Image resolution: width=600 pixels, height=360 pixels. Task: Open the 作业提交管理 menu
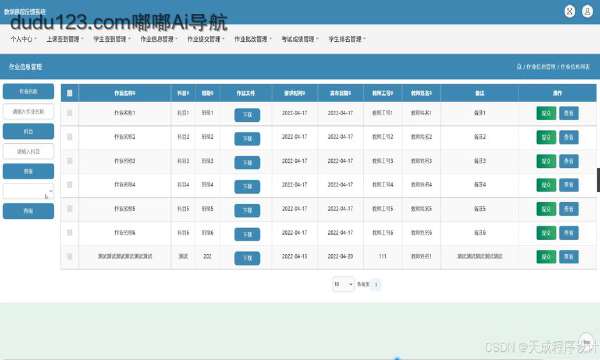coord(205,39)
